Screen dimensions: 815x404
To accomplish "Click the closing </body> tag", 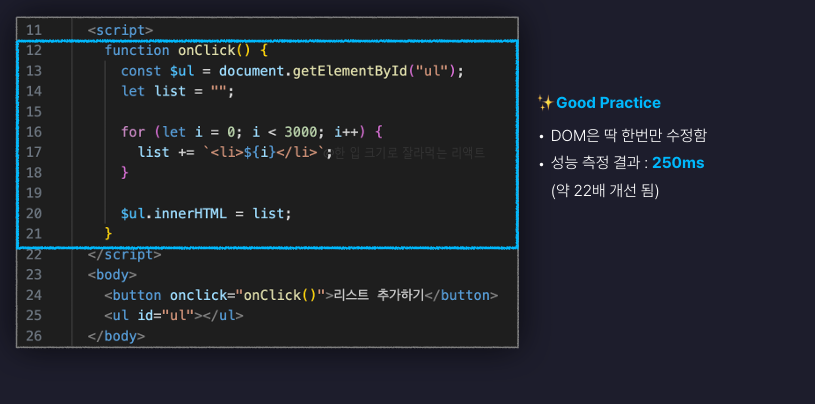I will pos(116,336).
